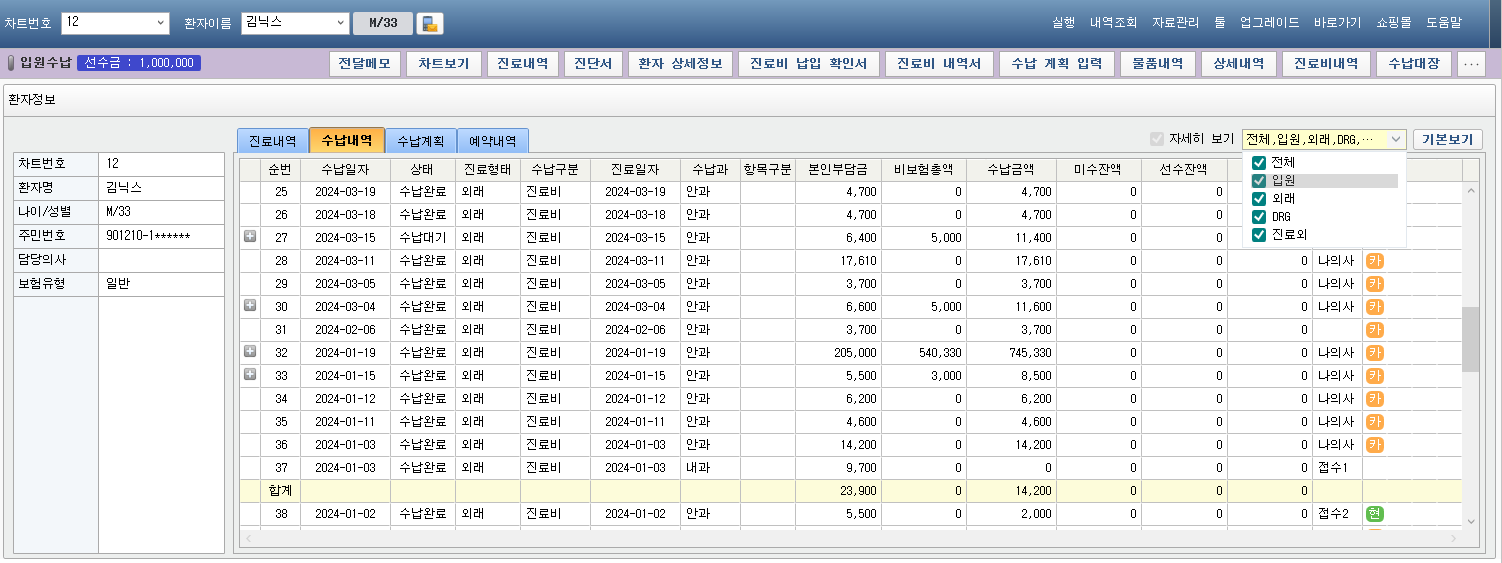Click the orange 카 badge in row 28
Screen dimensions: 1502x563
click(x=1375, y=261)
